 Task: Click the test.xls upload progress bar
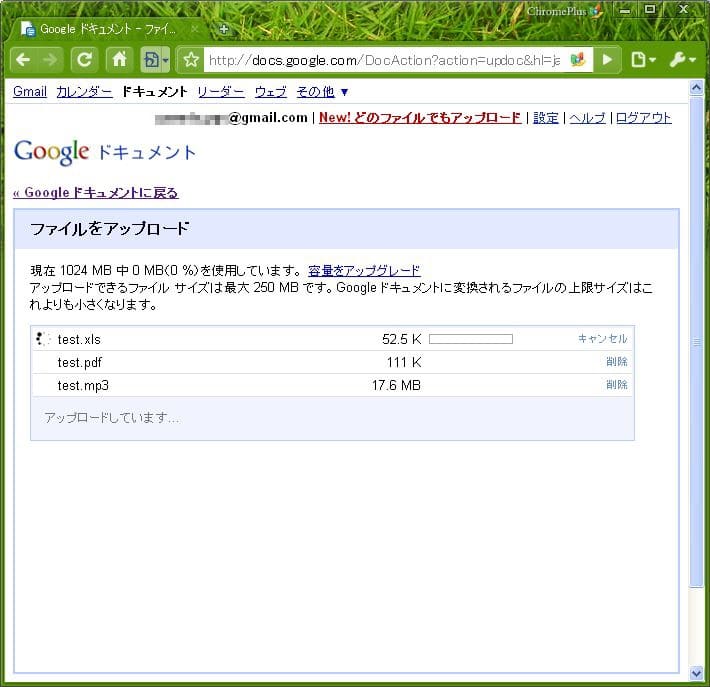[x=470, y=339]
